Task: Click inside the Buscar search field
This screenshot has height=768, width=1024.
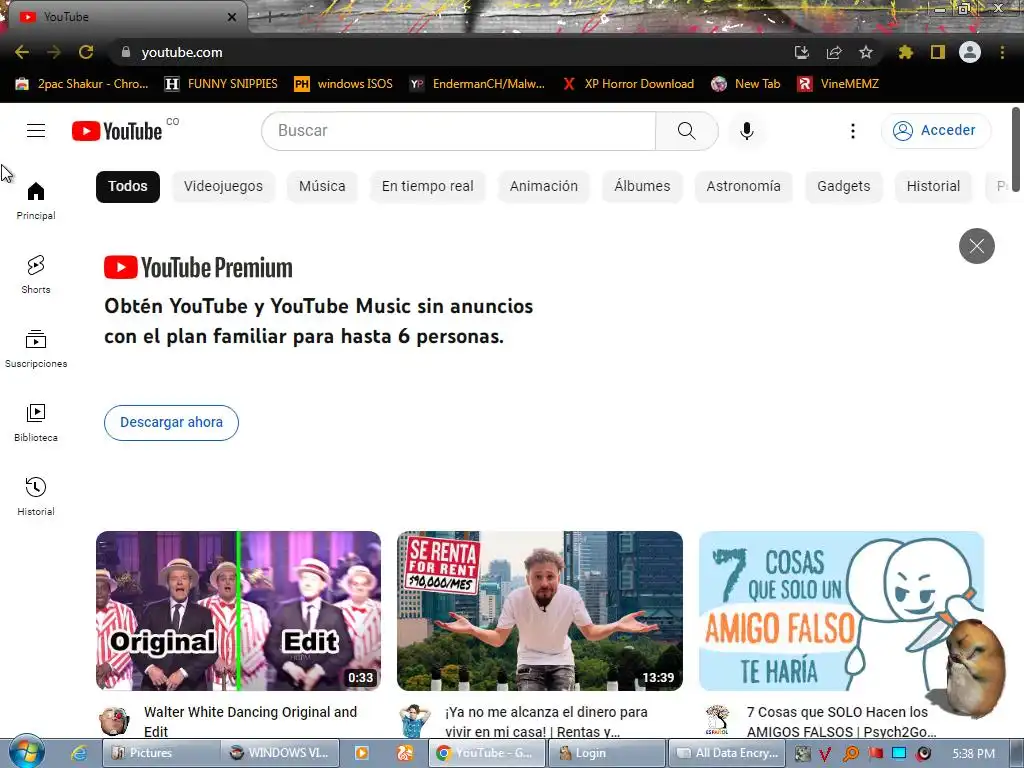Action: point(458,131)
